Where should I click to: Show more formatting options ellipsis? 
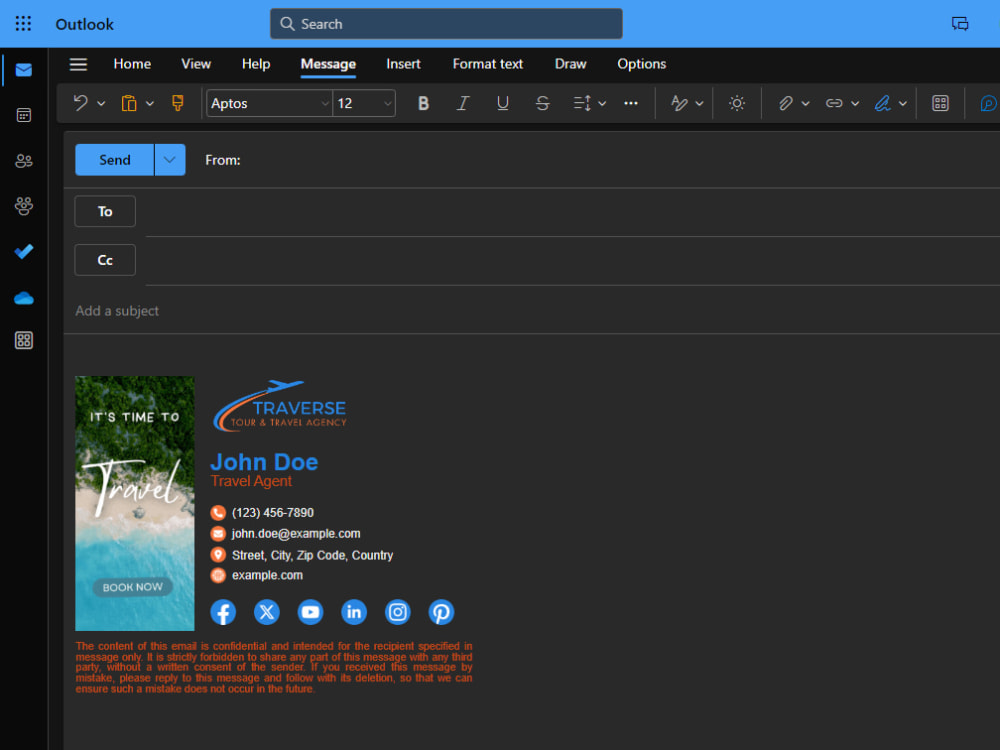[x=631, y=103]
